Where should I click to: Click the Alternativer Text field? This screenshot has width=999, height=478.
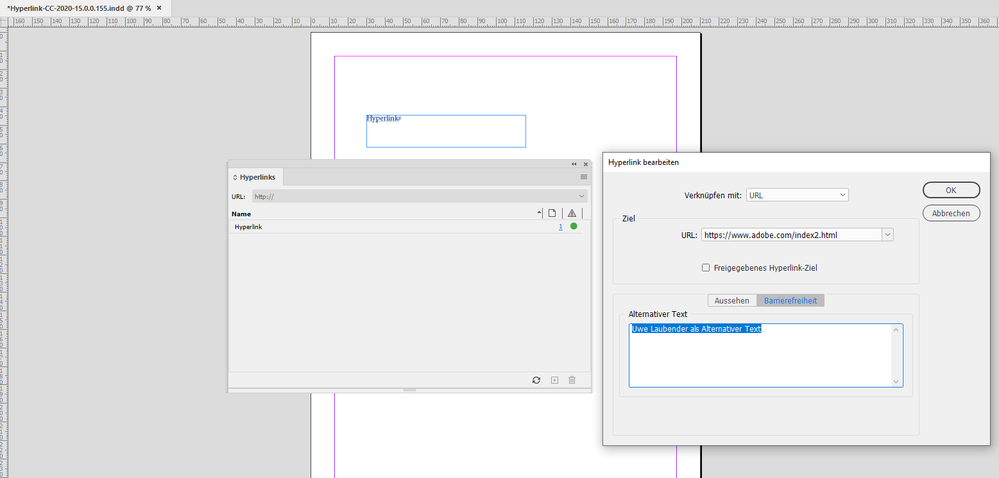coord(766,355)
